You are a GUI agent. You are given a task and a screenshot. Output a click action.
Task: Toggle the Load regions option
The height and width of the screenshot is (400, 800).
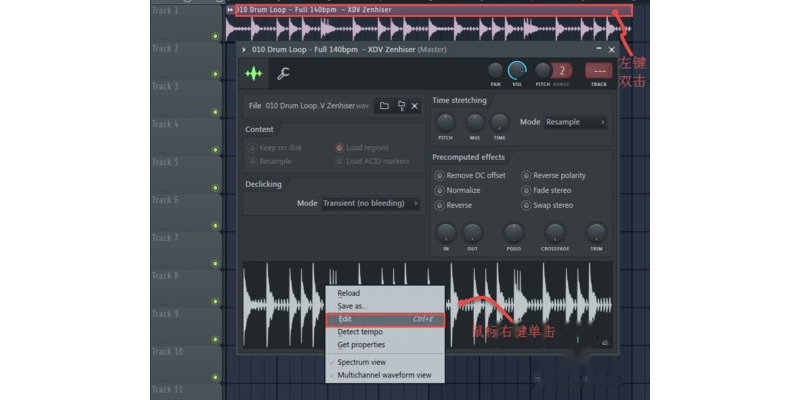[x=362, y=148]
